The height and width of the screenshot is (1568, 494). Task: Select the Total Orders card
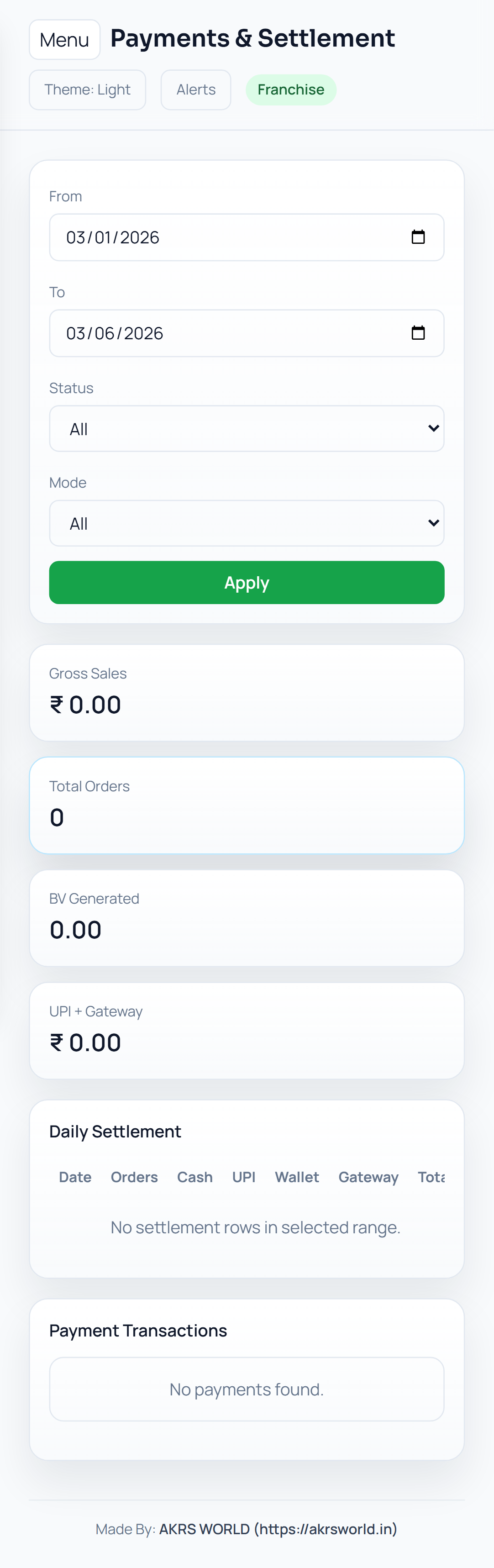pyautogui.click(x=247, y=805)
